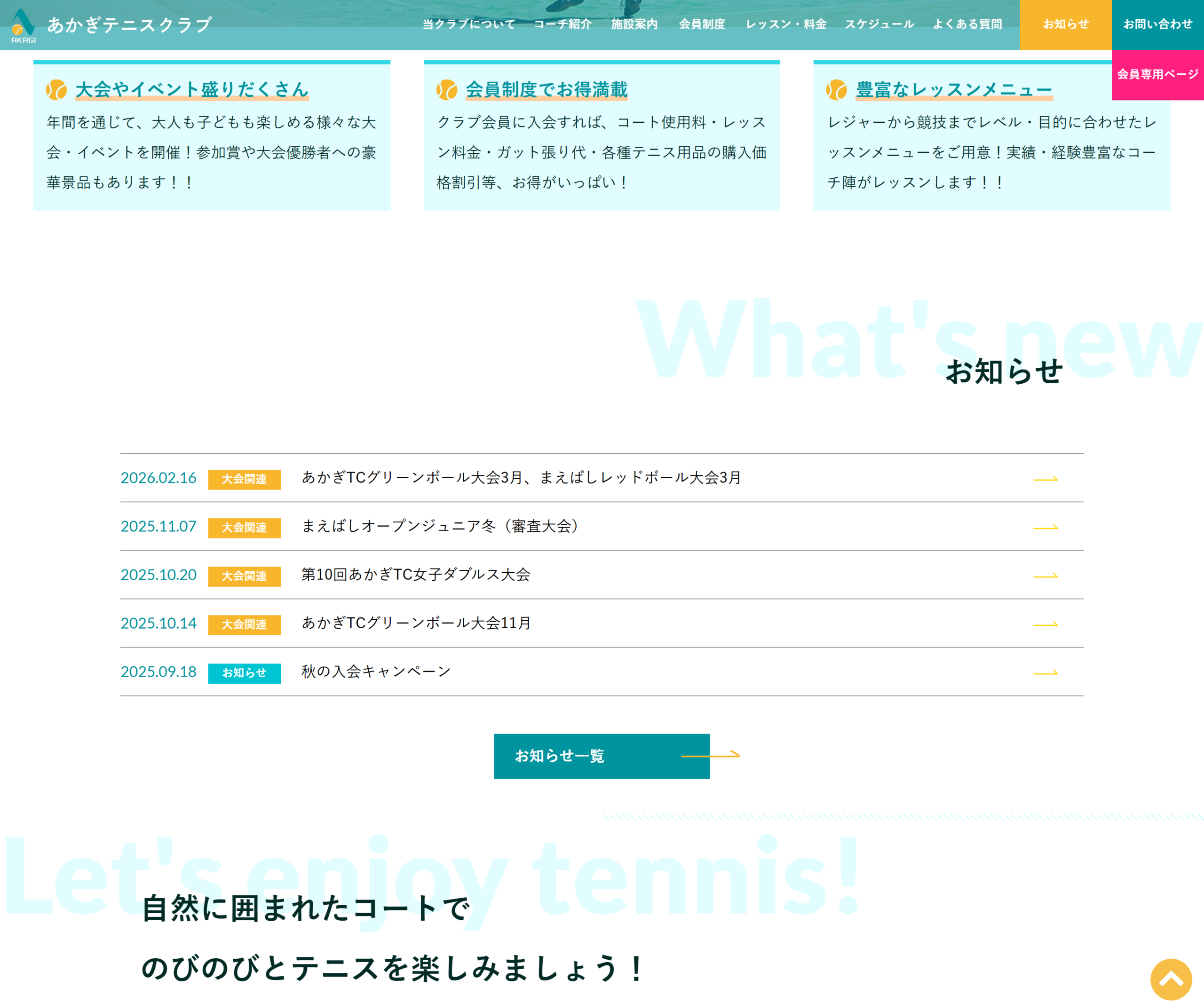
Task: Click date 2026.02.16 in news list
Action: click(x=158, y=478)
